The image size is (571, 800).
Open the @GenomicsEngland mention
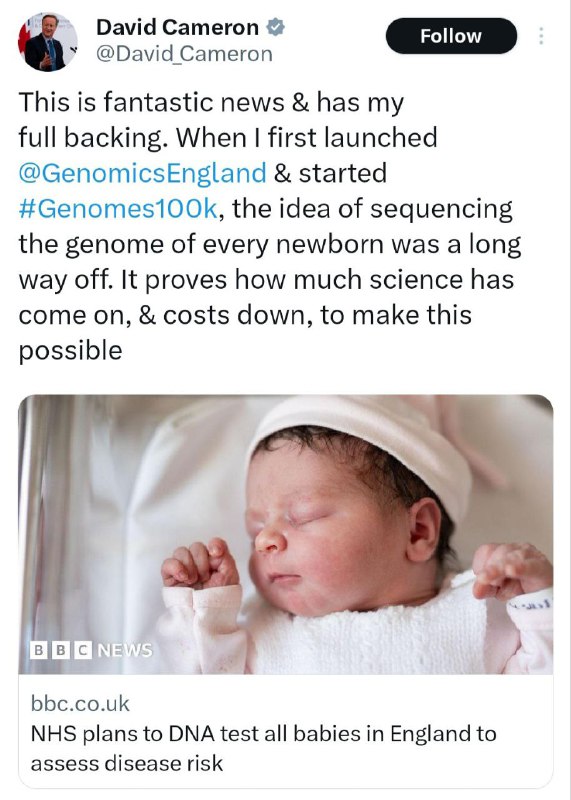[142, 173]
